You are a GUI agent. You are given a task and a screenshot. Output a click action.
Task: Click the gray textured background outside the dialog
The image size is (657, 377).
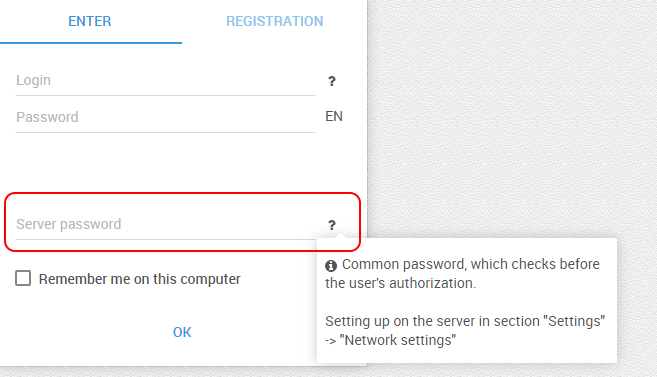pos(511,117)
